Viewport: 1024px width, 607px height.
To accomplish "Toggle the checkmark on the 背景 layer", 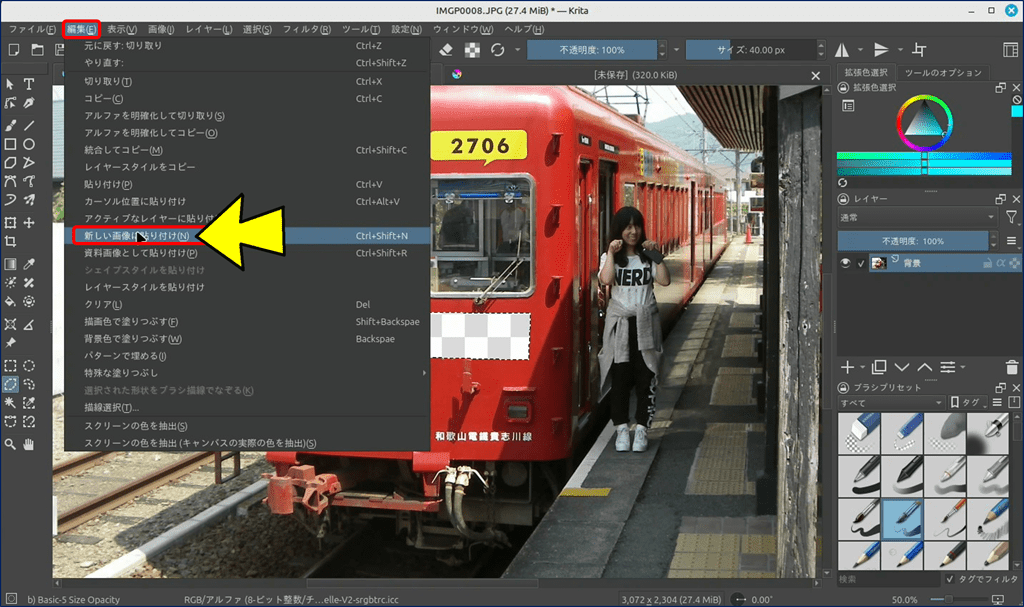I will [861, 263].
